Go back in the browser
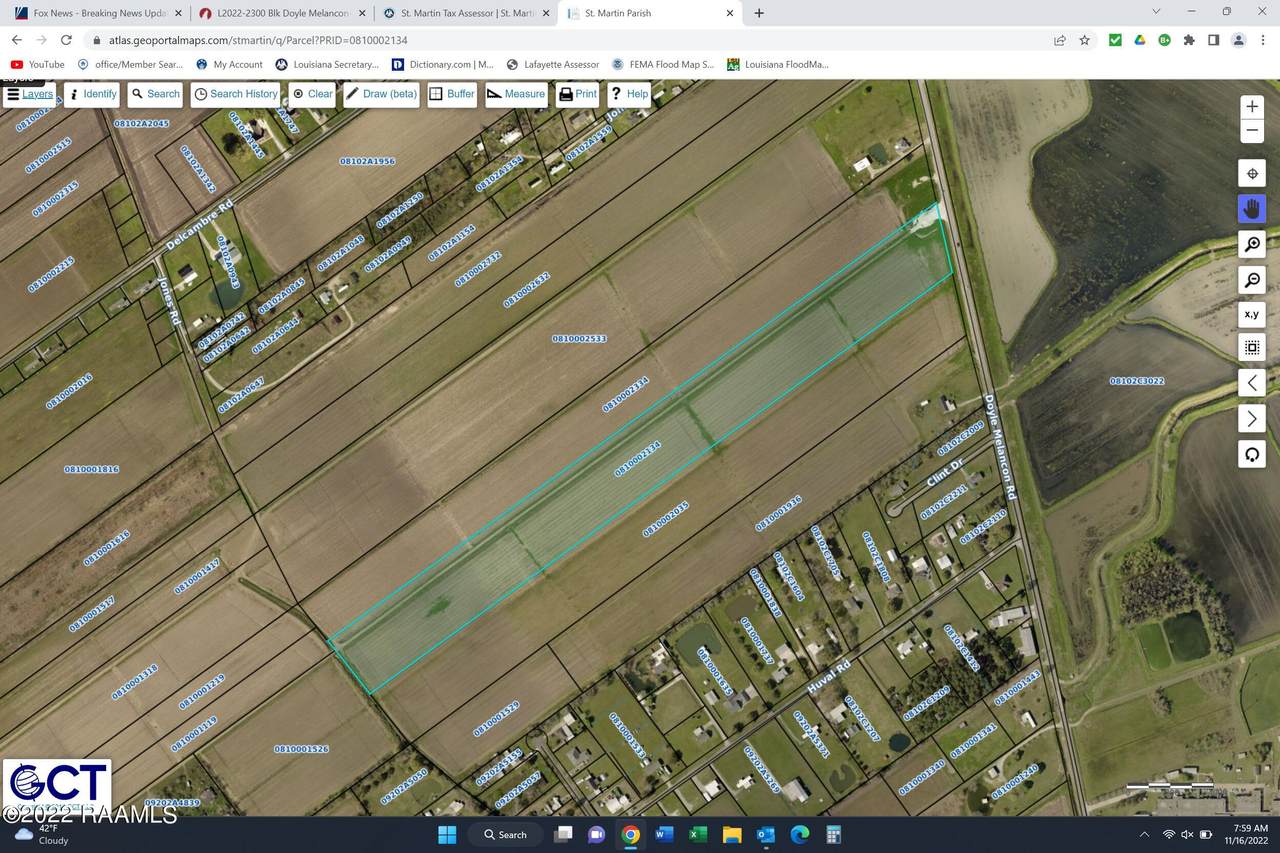Screen dimensions: 1280x853 point(16,40)
